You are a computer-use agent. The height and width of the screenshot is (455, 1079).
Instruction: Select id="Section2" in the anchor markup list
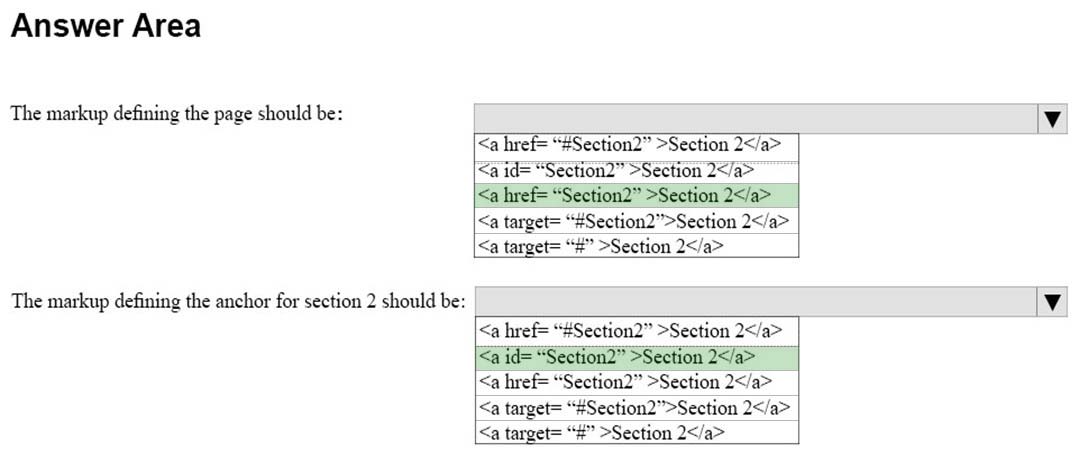click(637, 357)
